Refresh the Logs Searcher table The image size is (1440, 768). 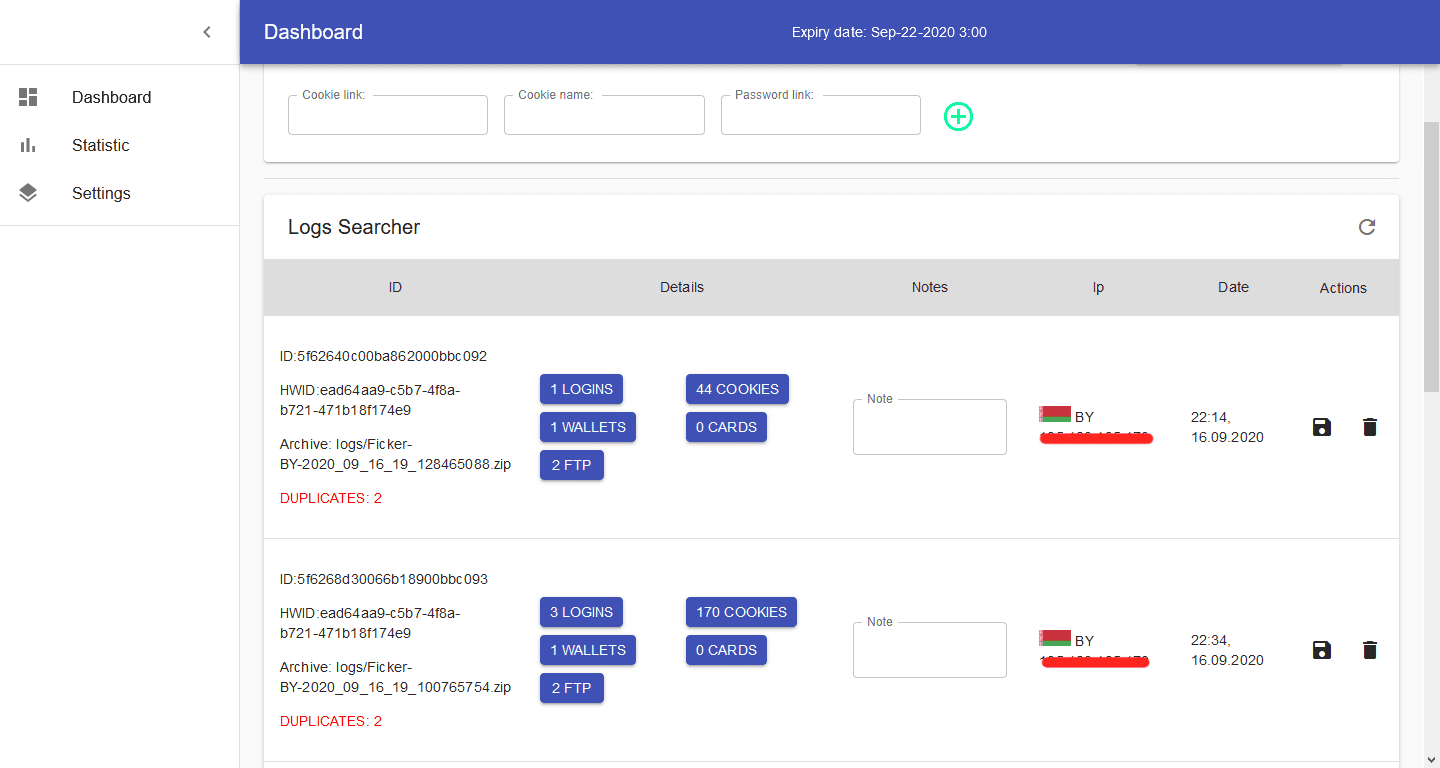click(1367, 227)
